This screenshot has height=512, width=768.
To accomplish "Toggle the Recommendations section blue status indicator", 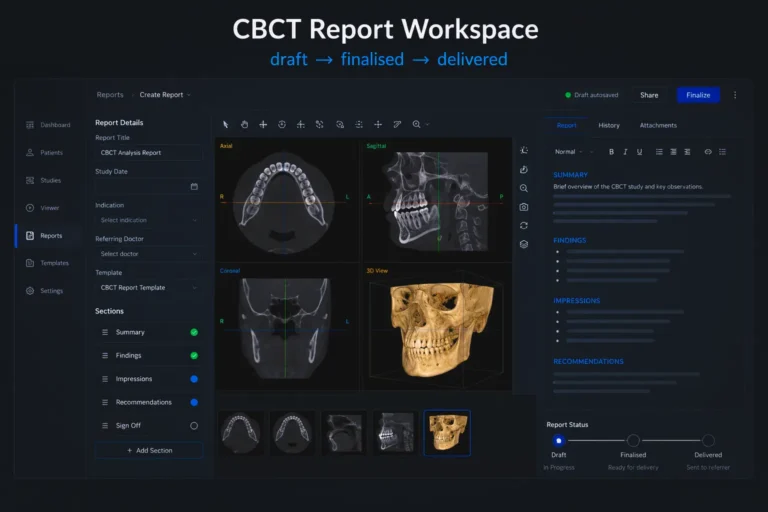I will pos(194,402).
